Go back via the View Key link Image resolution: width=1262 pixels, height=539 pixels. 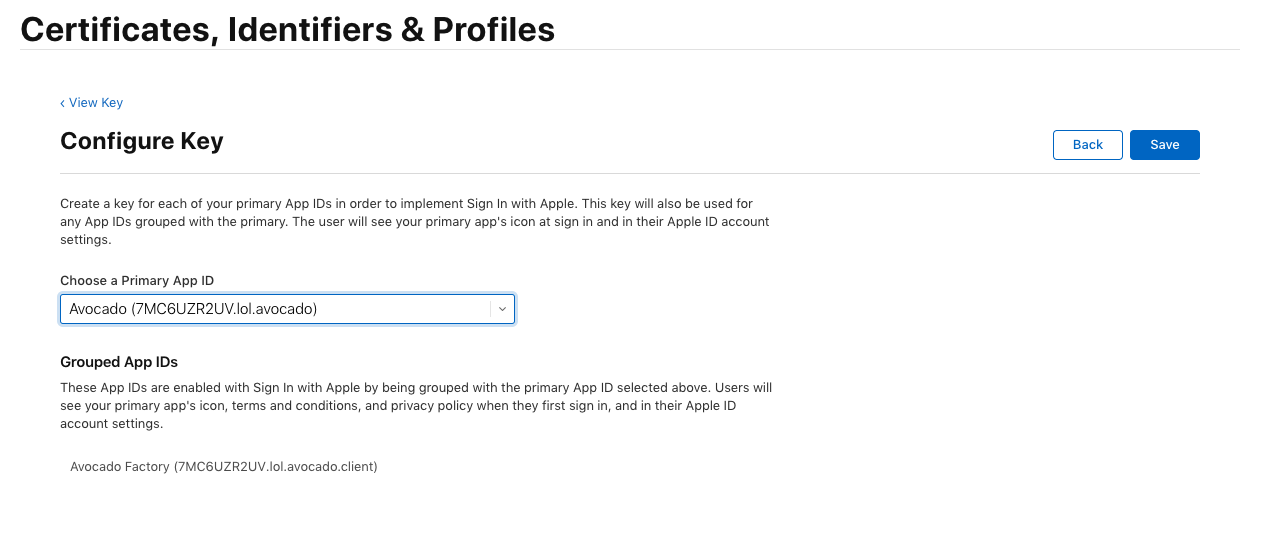tap(95, 103)
